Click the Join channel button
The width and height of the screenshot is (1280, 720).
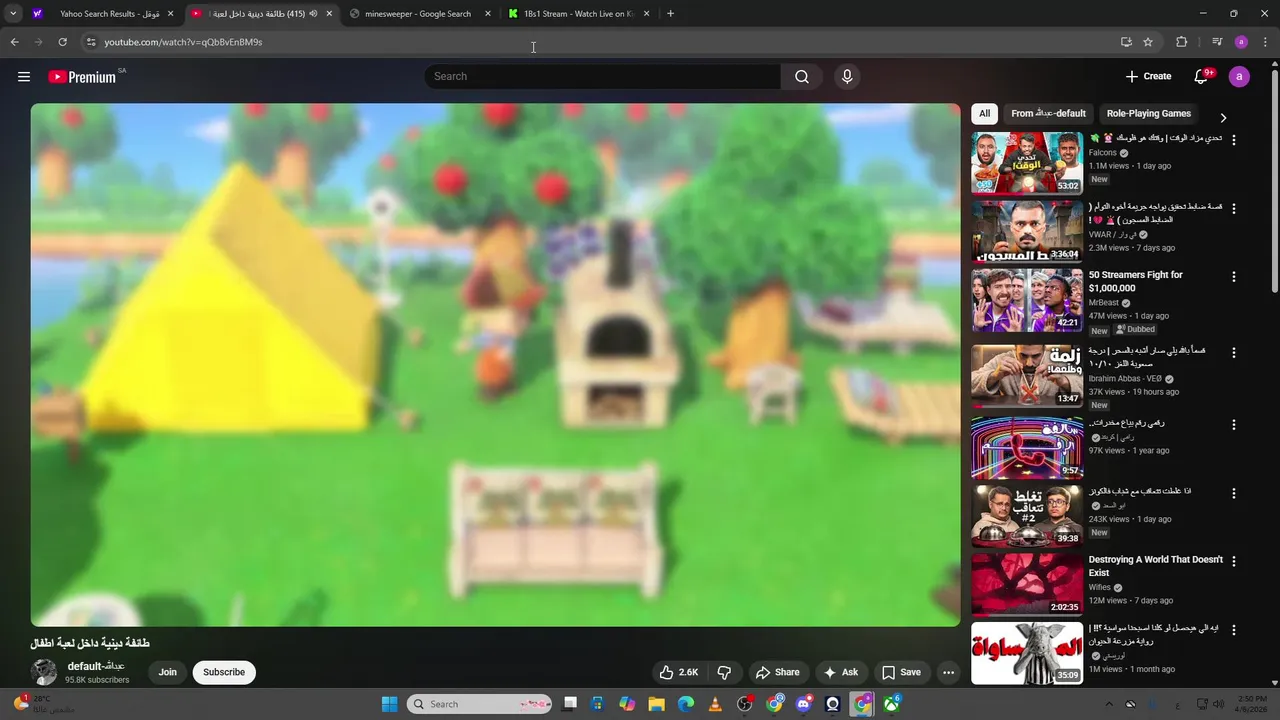point(167,672)
